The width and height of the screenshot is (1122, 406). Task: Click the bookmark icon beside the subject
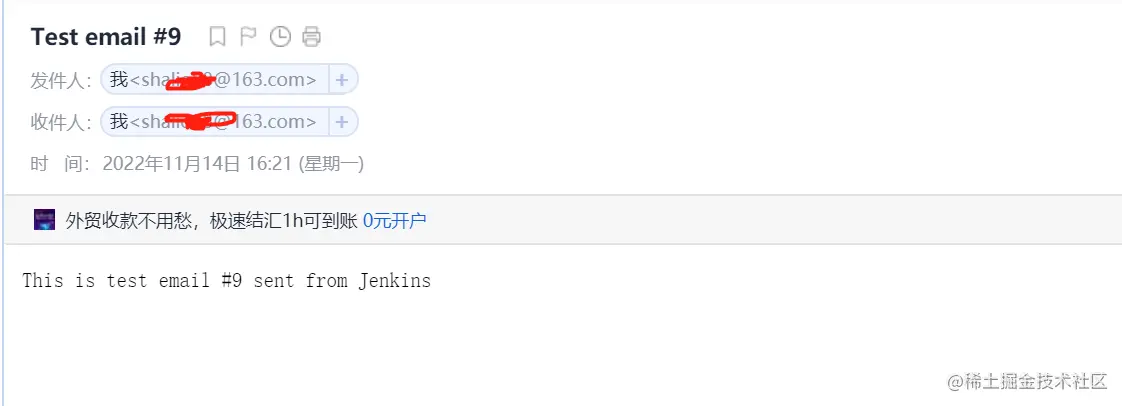(217, 37)
